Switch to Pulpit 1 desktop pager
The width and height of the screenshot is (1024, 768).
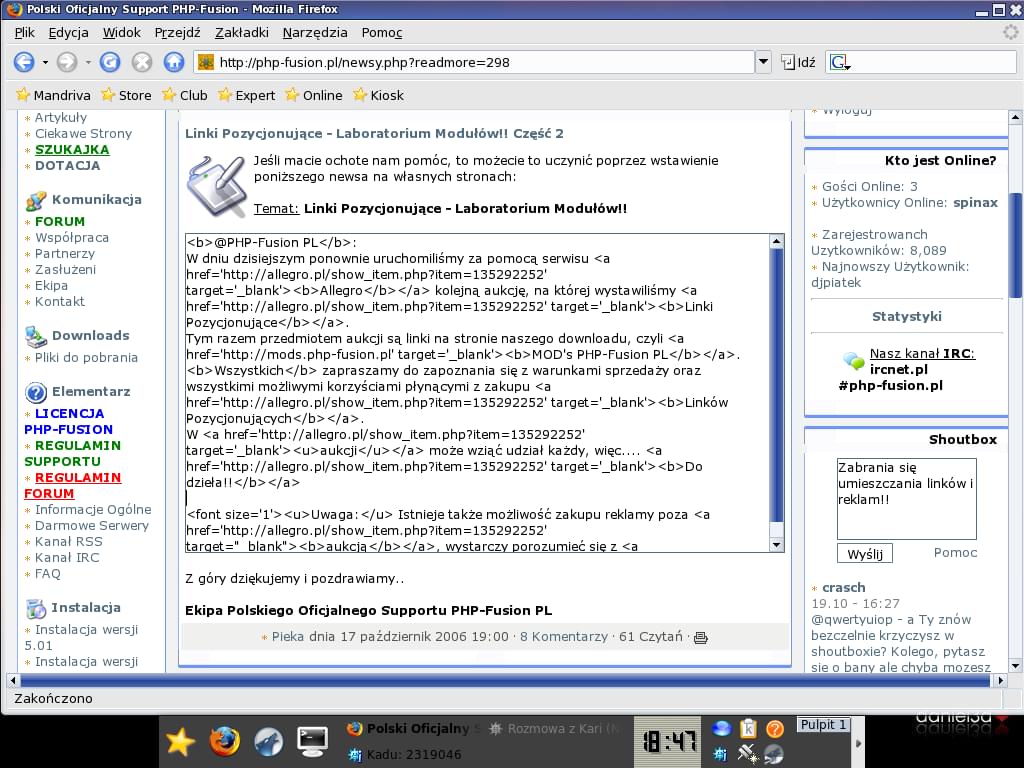tap(823, 725)
